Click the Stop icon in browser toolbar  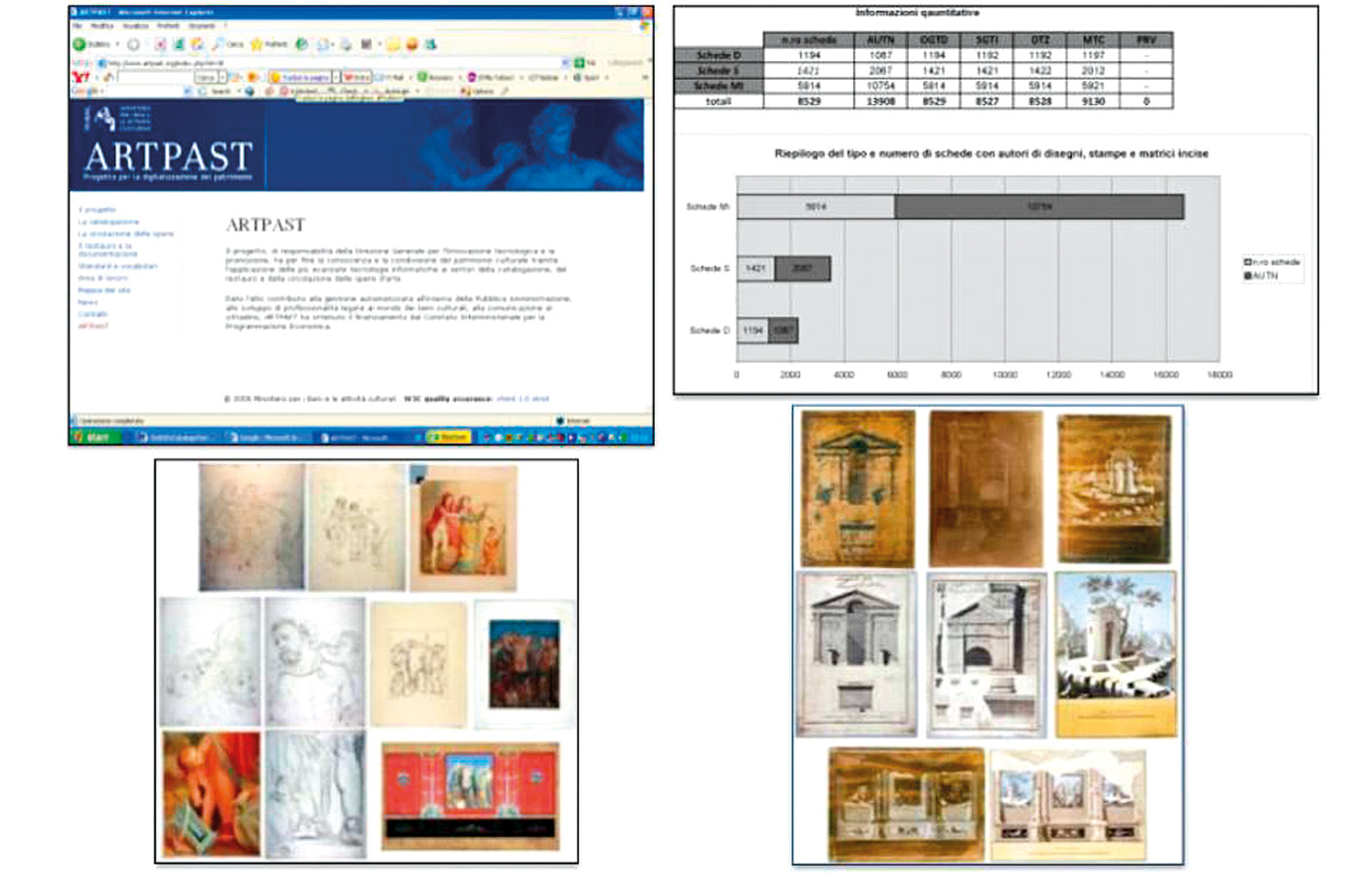[160, 44]
